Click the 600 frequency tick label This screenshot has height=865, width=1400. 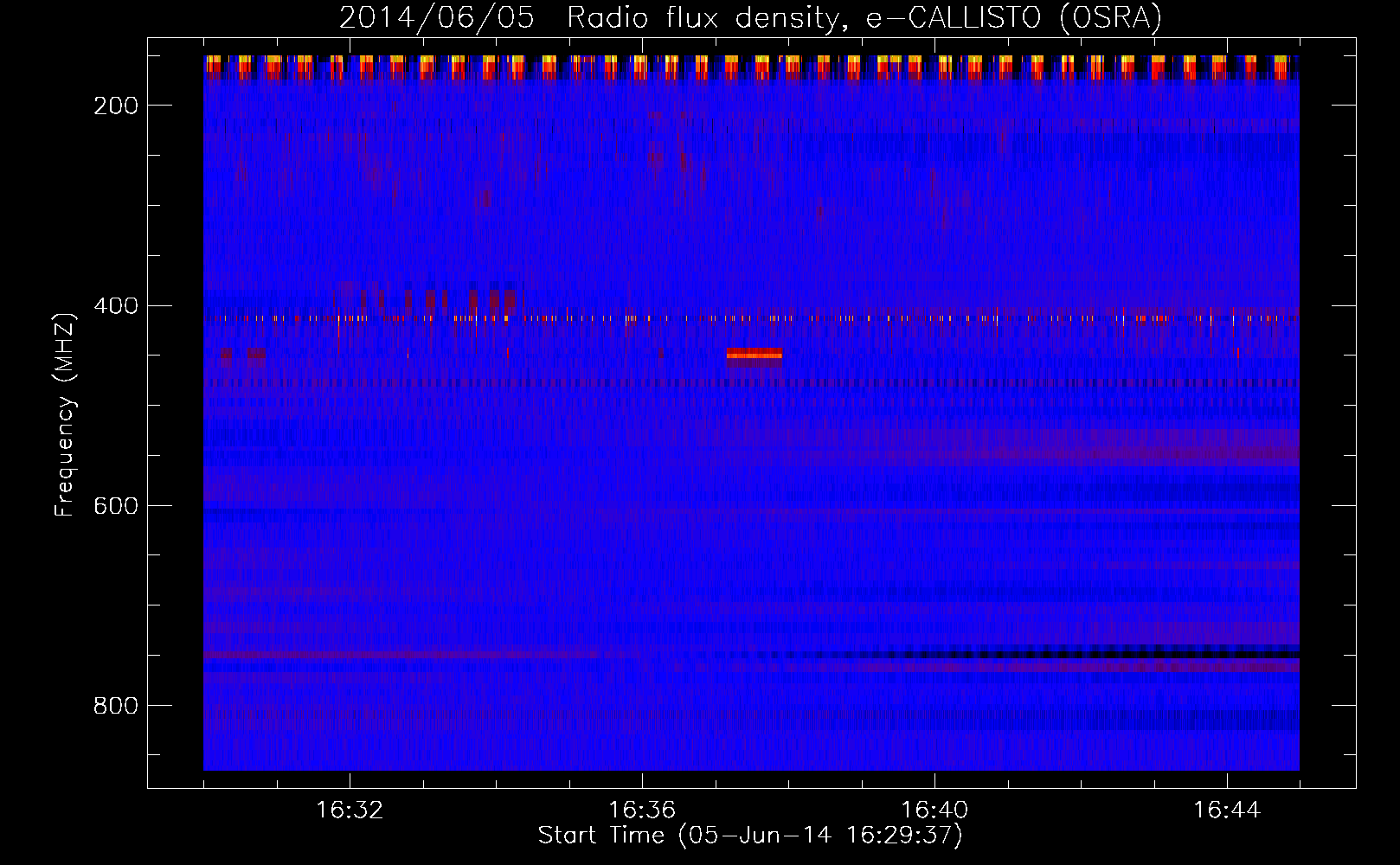point(116,505)
